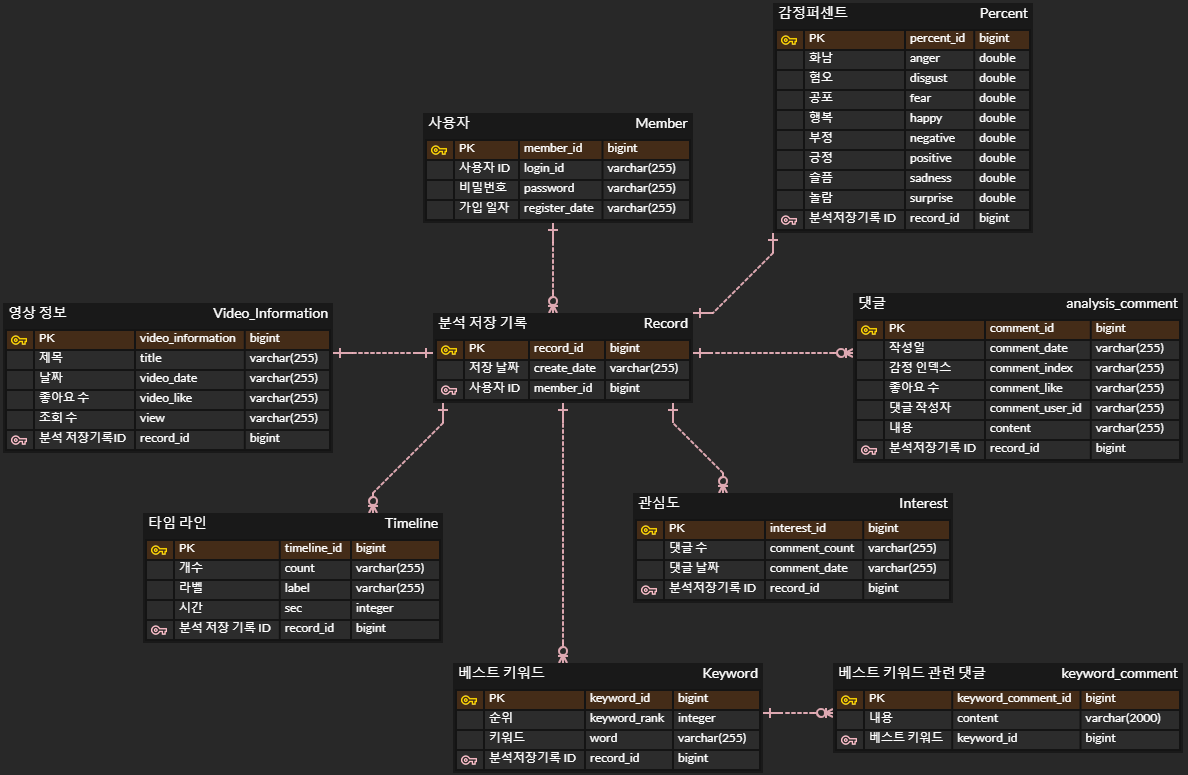Click the pink FK key on Percent's record_id row
The width and height of the screenshot is (1188, 775).
coord(788,218)
